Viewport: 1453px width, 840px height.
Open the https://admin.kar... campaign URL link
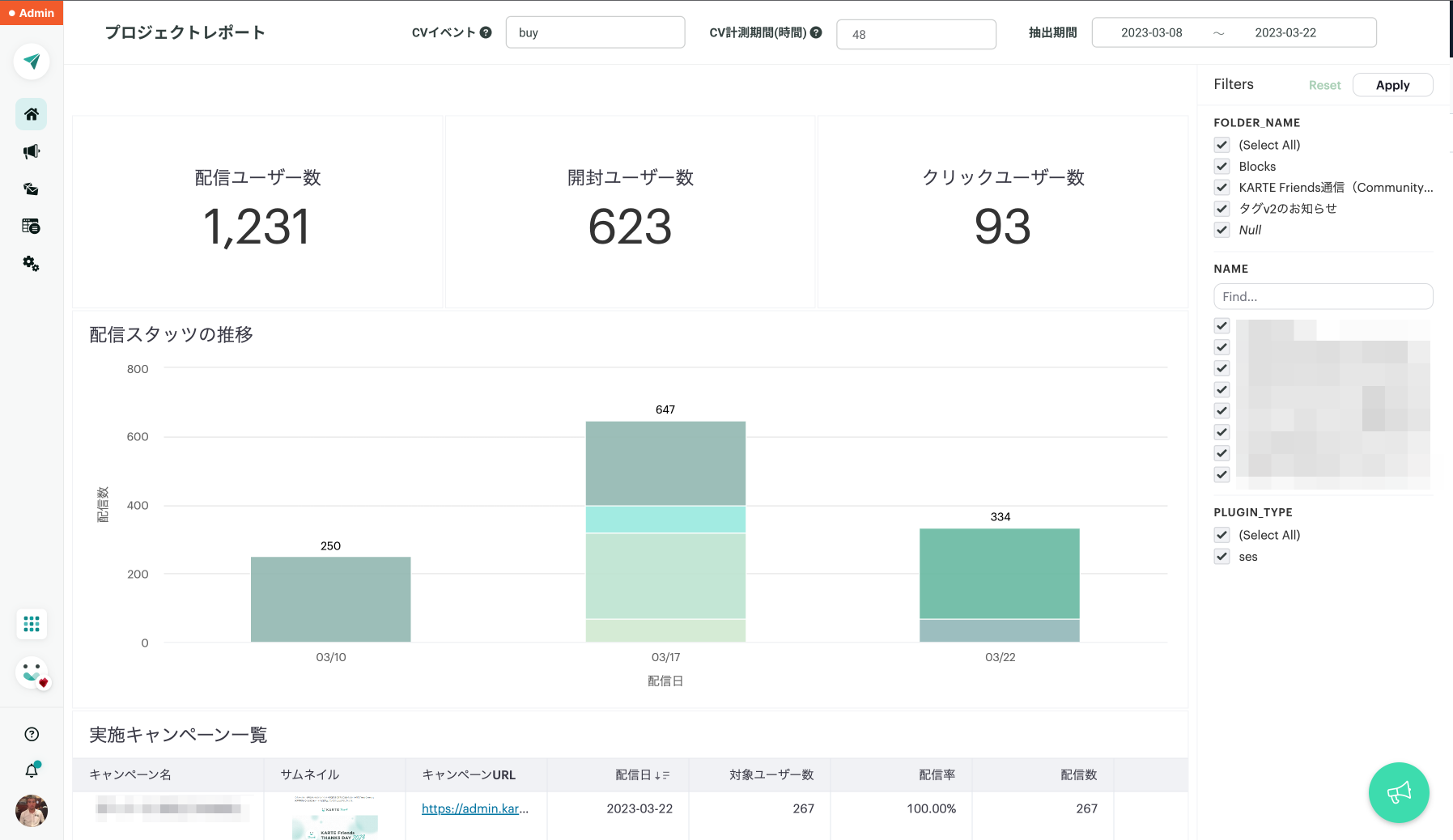[475, 808]
